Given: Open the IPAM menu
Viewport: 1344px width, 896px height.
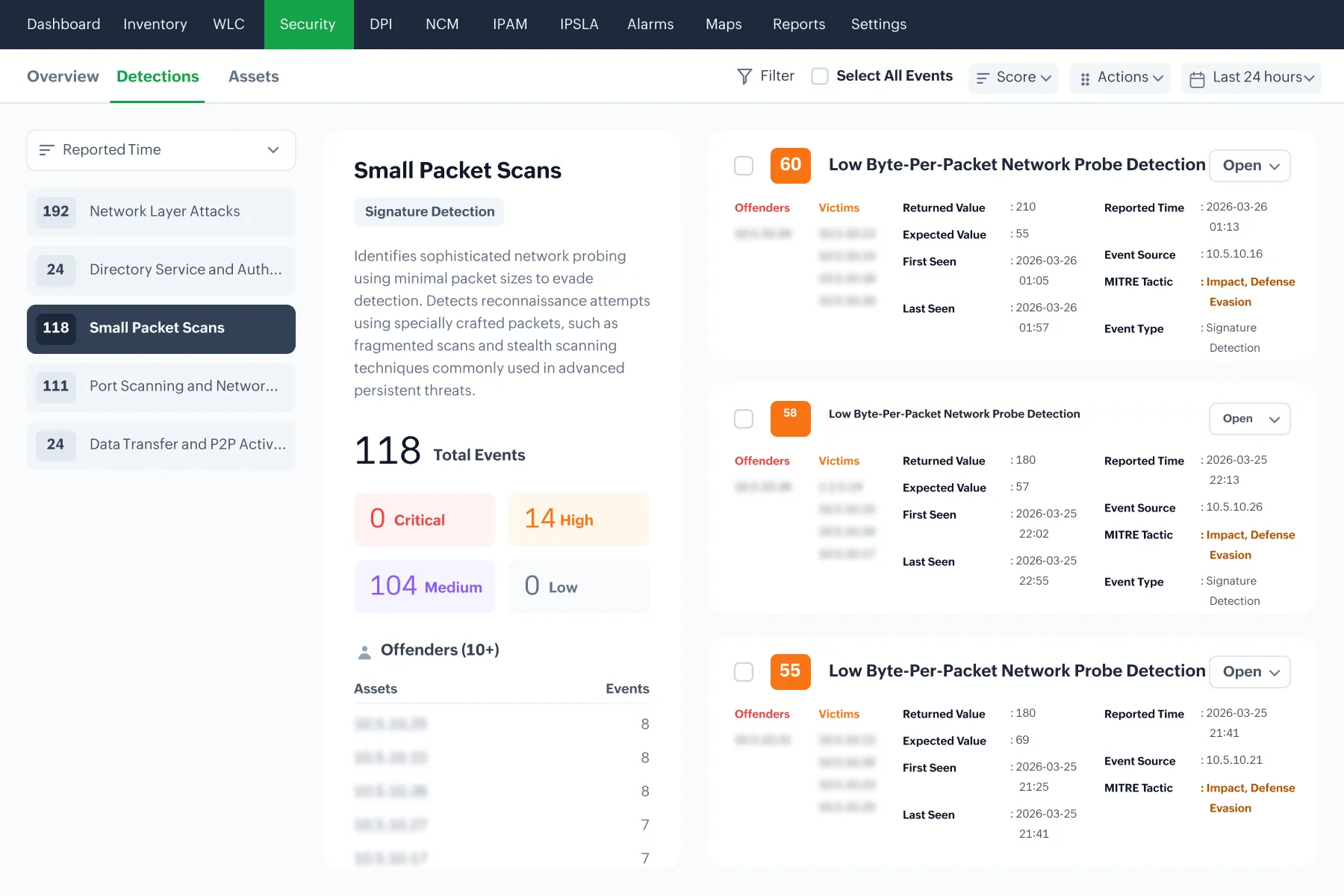Looking at the screenshot, I should point(510,25).
